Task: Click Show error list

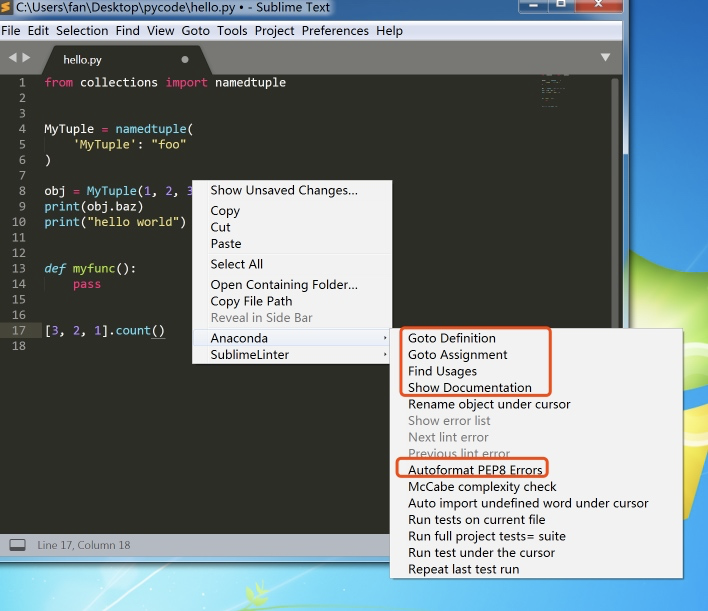Action: tap(536, 421)
